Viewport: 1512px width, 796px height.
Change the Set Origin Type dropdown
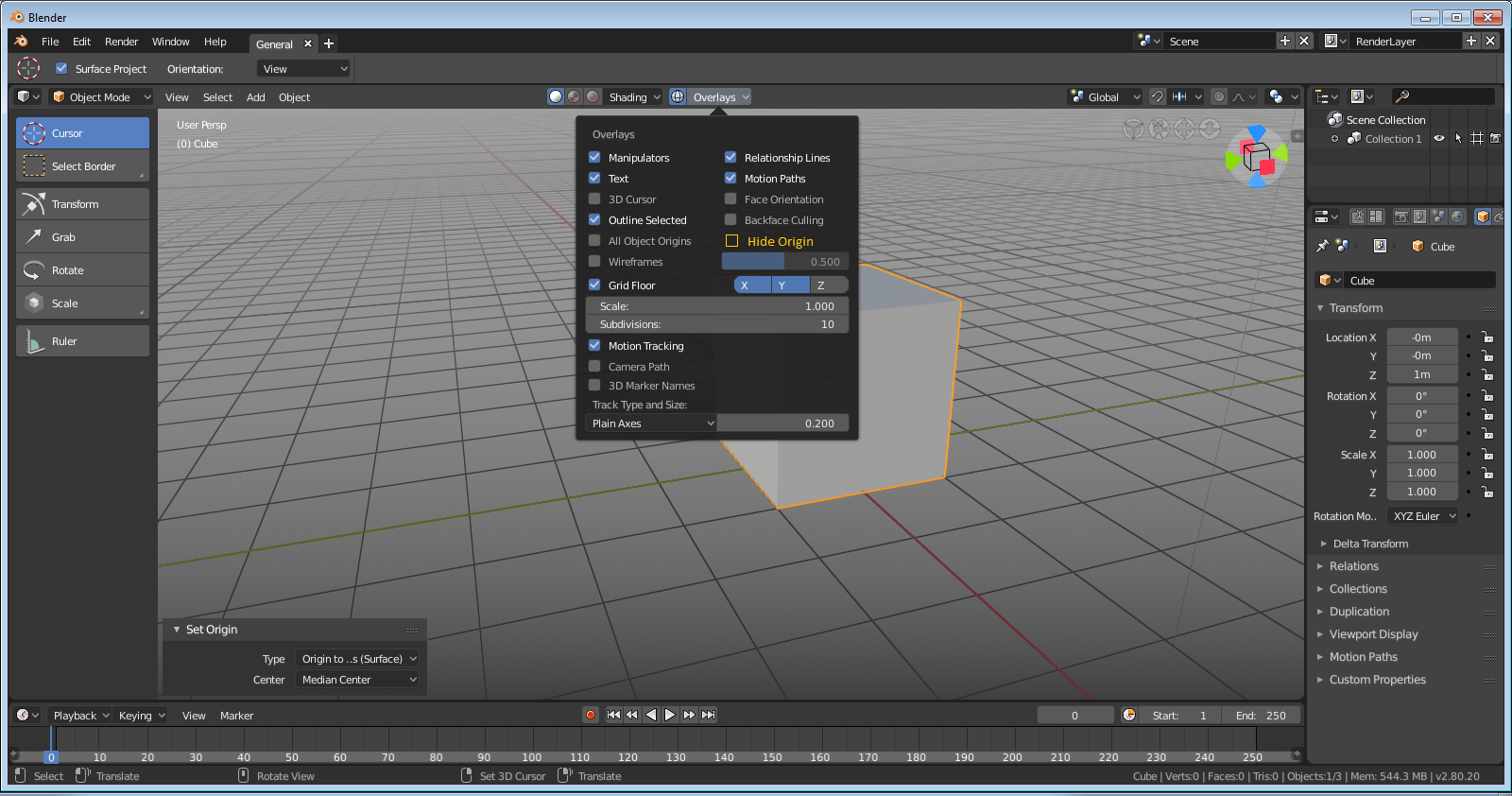coord(357,658)
